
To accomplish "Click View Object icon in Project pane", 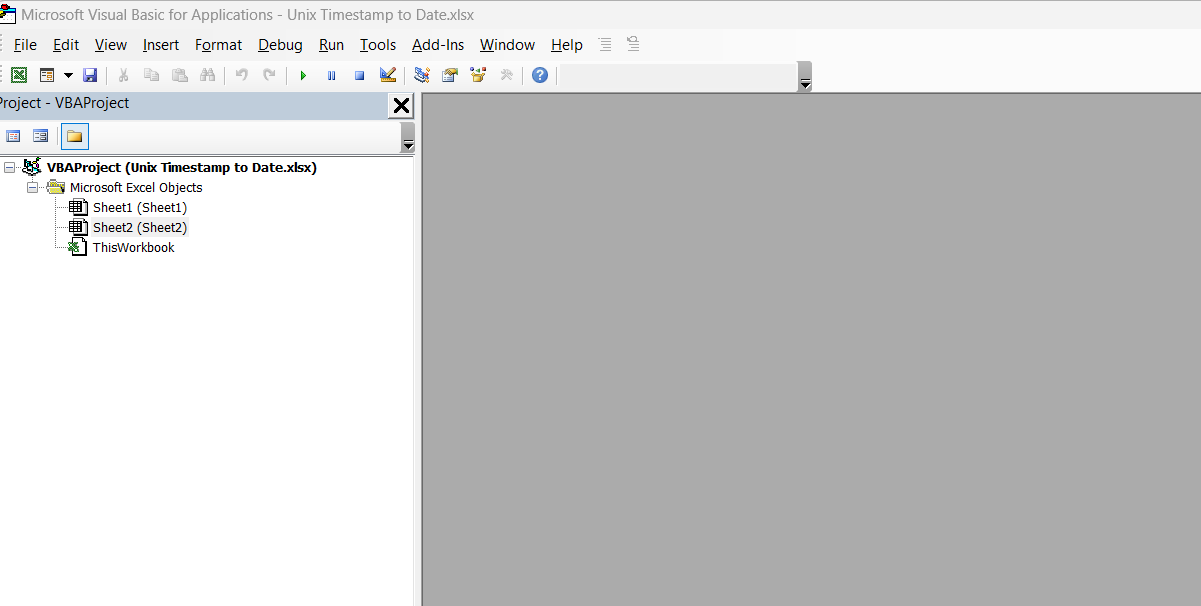I will [x=41, y=136].
